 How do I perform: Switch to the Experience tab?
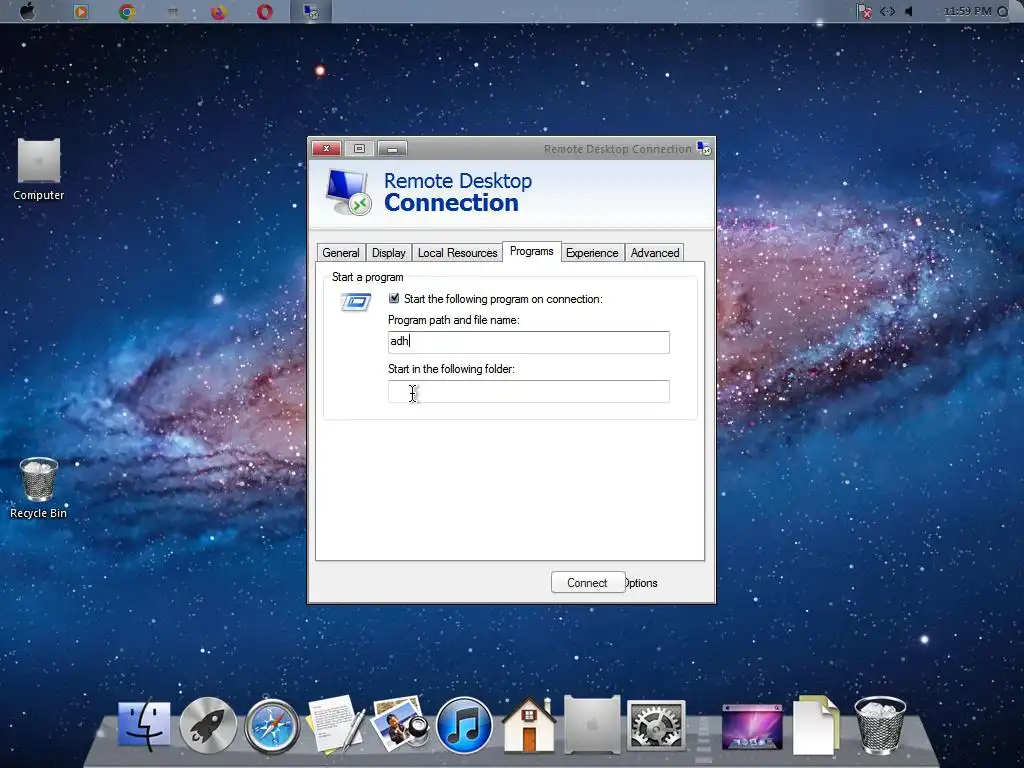pyautogui.click(x=592, y=253)
